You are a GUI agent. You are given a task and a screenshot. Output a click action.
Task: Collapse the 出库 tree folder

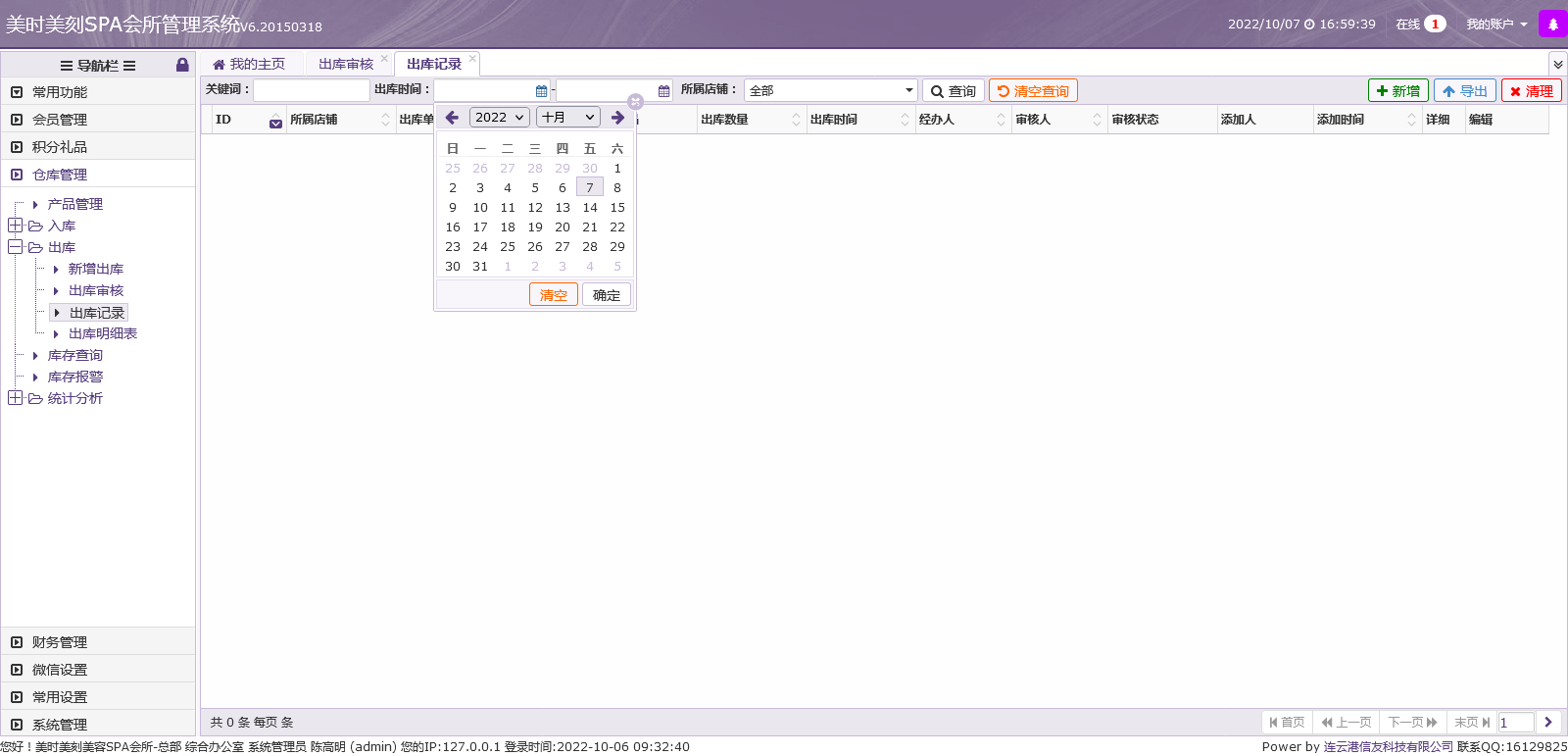pos(15,247)
